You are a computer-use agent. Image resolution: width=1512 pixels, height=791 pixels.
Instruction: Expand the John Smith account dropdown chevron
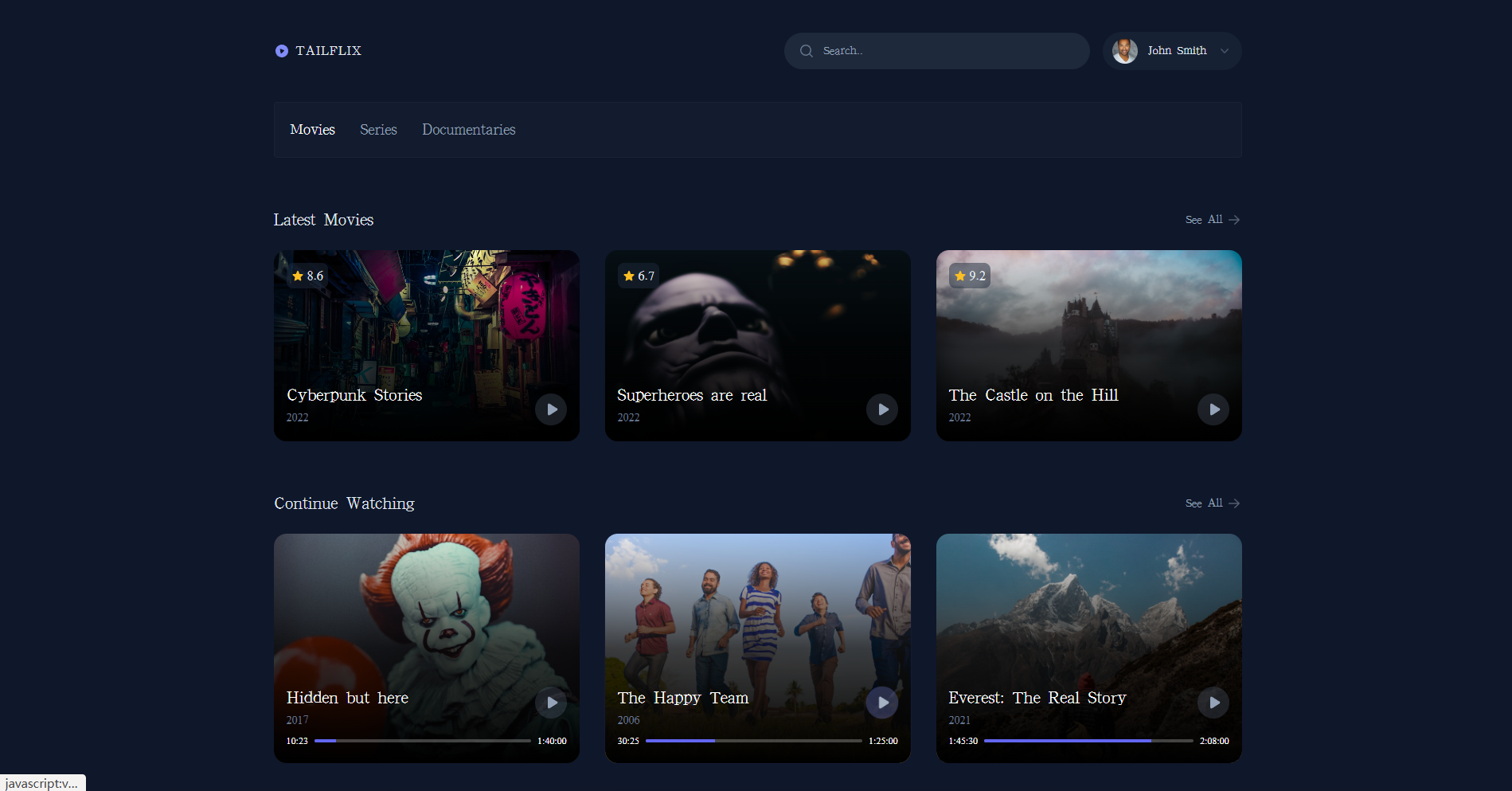pos(1225,51)
